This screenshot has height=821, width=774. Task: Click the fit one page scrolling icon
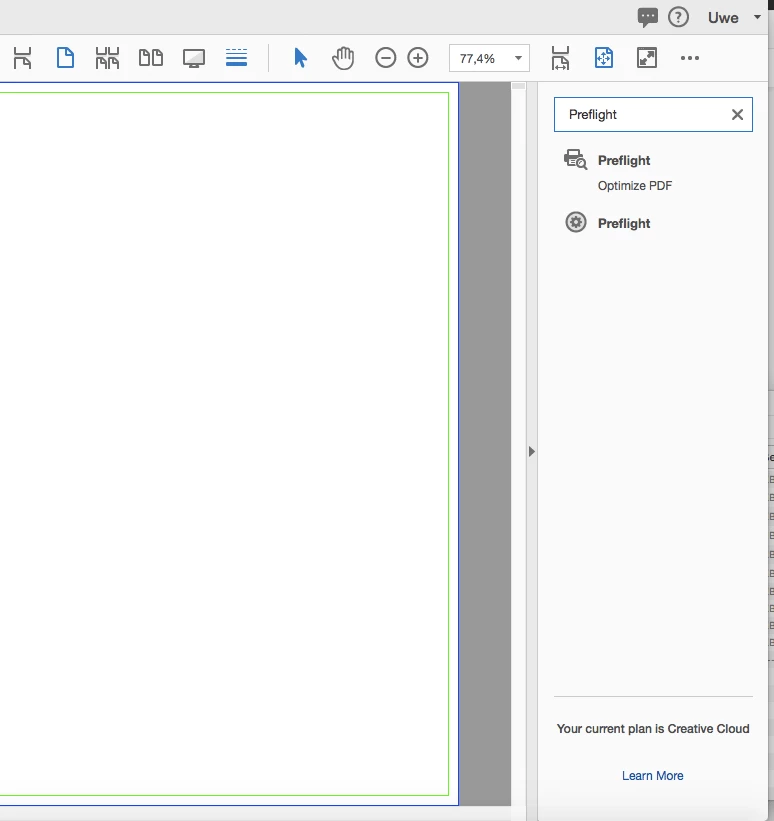[x=22, y=58]
